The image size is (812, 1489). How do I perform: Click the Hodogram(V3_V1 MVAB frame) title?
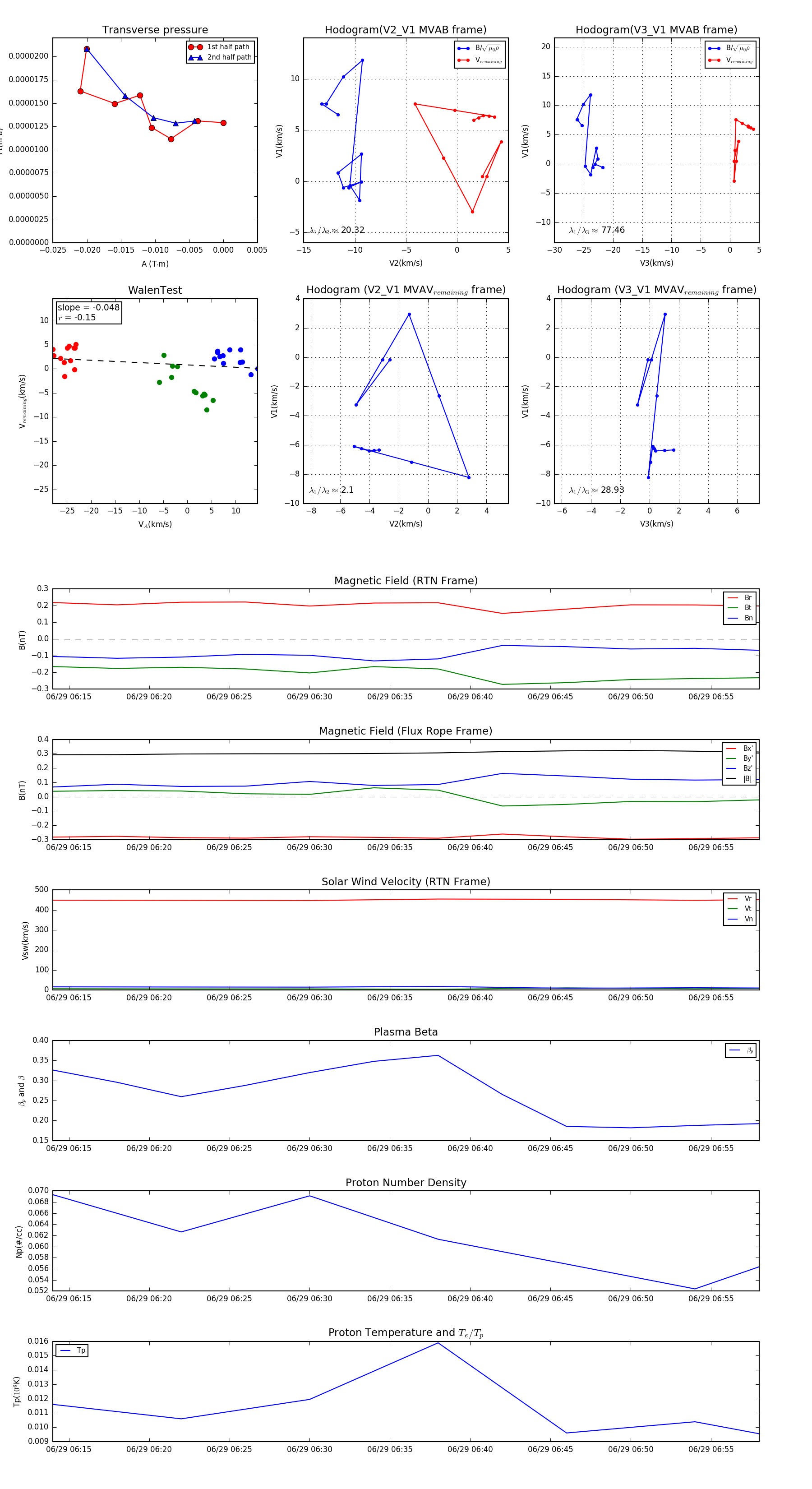[x=656, y=30]
